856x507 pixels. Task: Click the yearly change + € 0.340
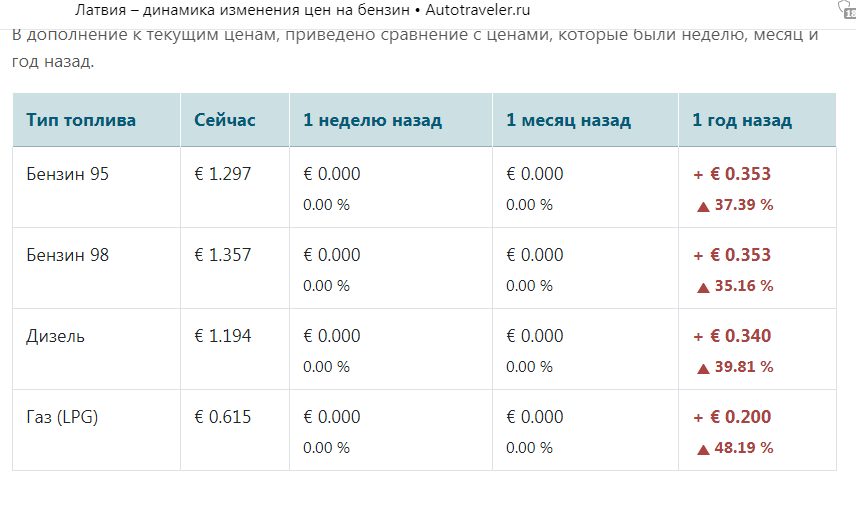[x=732, y=336]
